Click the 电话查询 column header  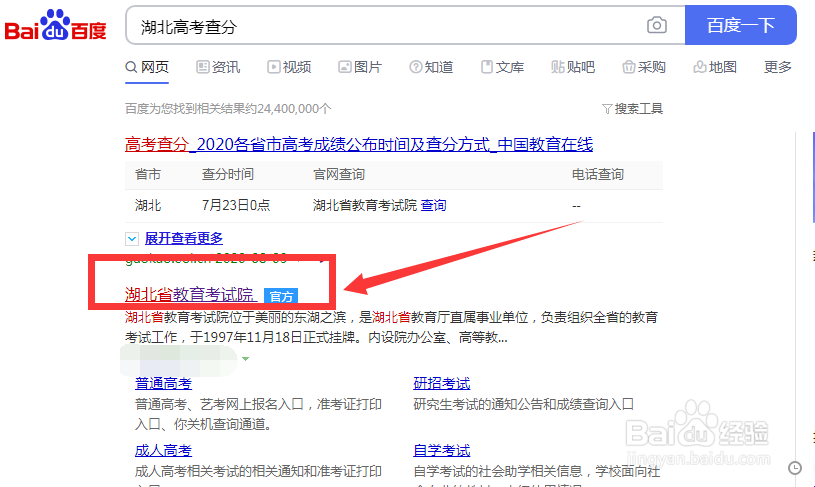[x=598, y=174]
